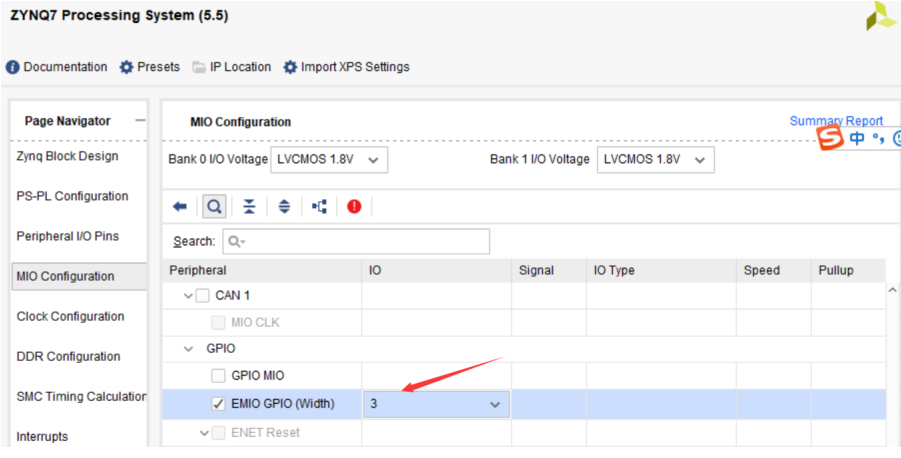This screenshot has width=901, height=458.
Task: Click the Presets button label
Action: point(158,67)
